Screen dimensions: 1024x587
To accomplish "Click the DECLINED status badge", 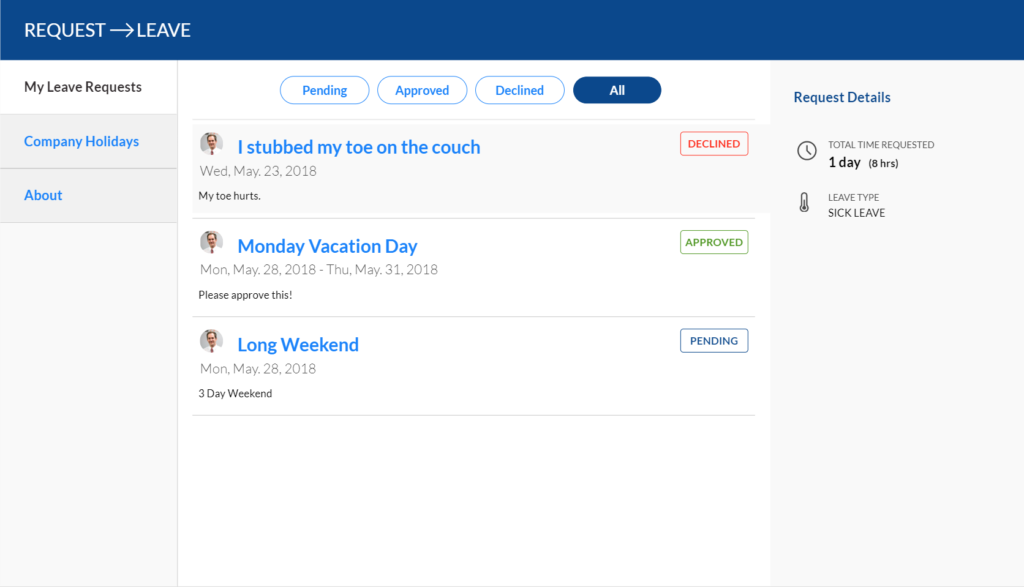I will click(713, 143).
